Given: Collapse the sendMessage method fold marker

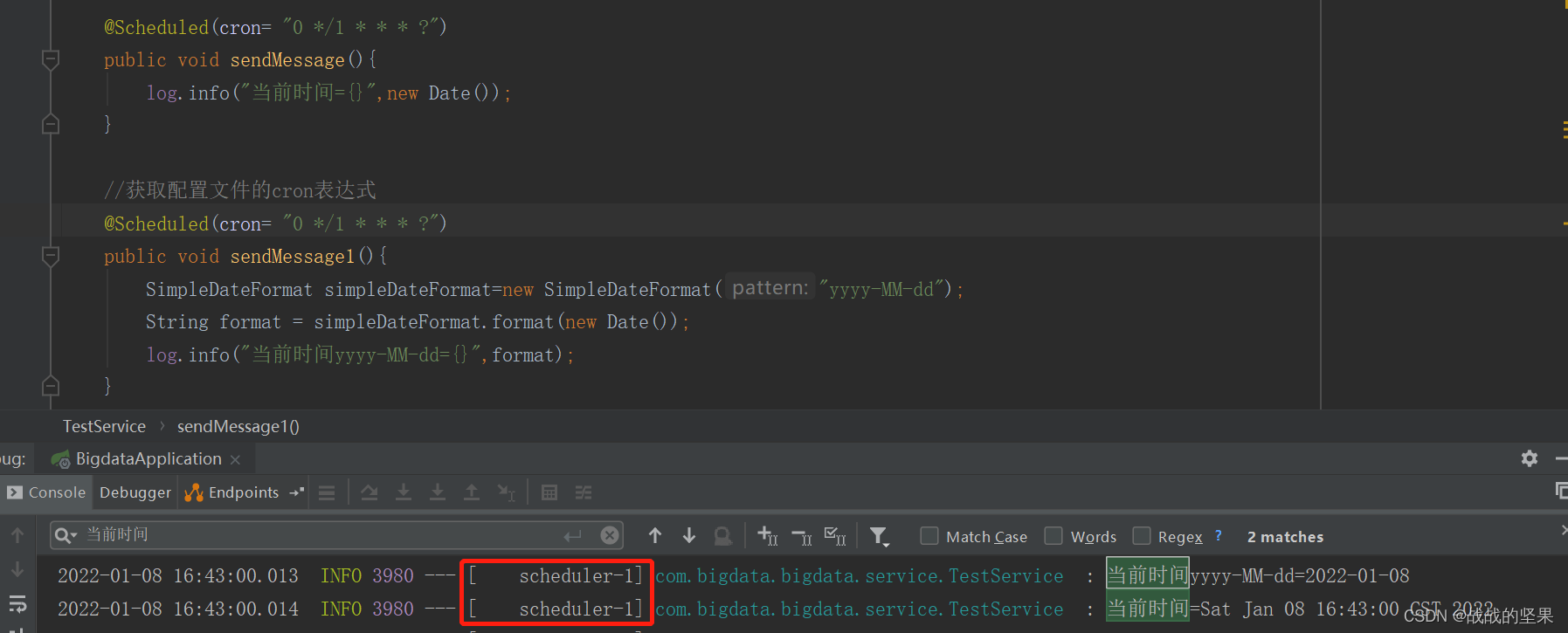Looking at the screenshot, I should [51, 60].
